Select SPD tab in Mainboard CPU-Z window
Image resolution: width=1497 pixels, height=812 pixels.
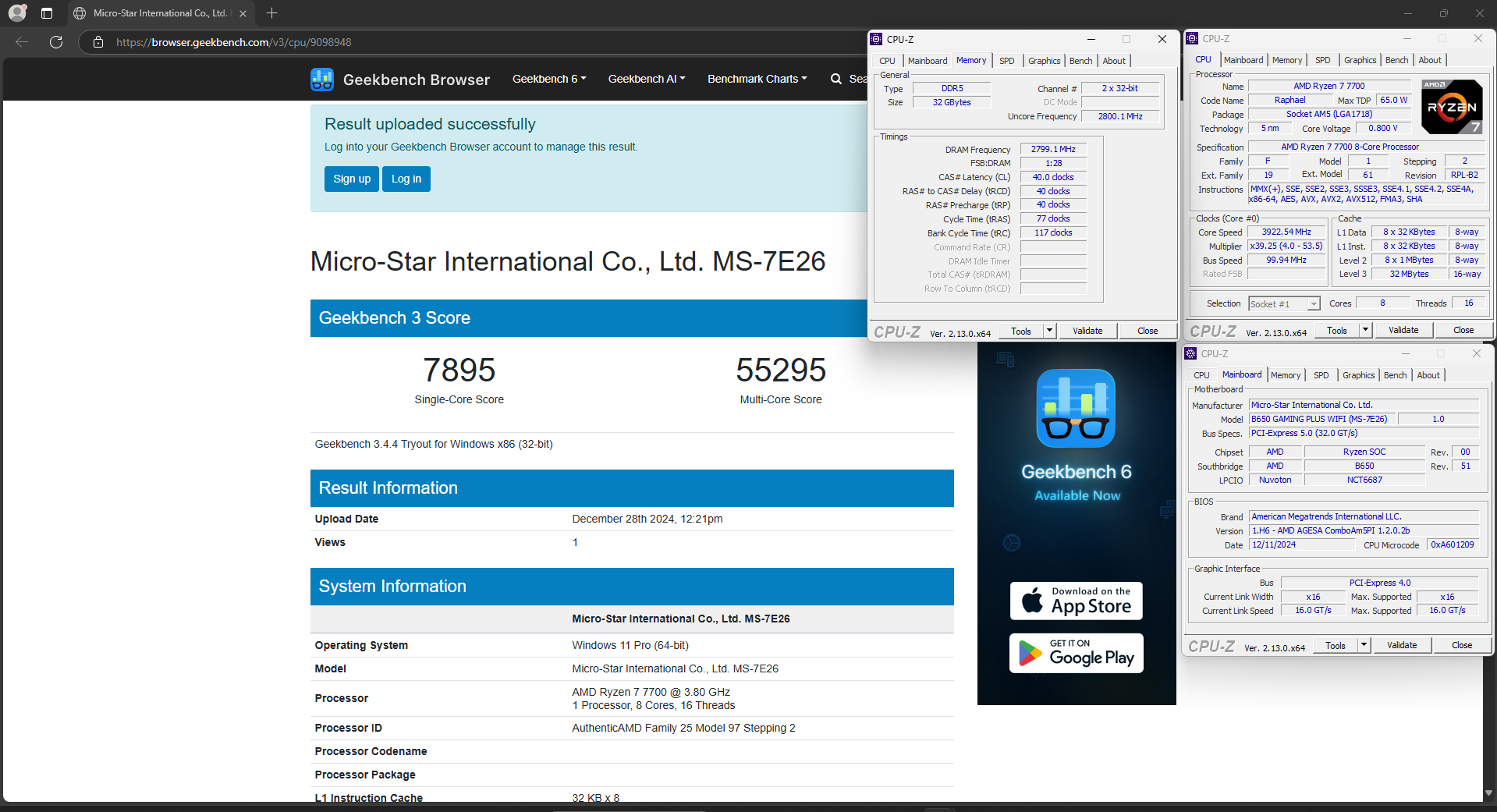(1321, 375)
